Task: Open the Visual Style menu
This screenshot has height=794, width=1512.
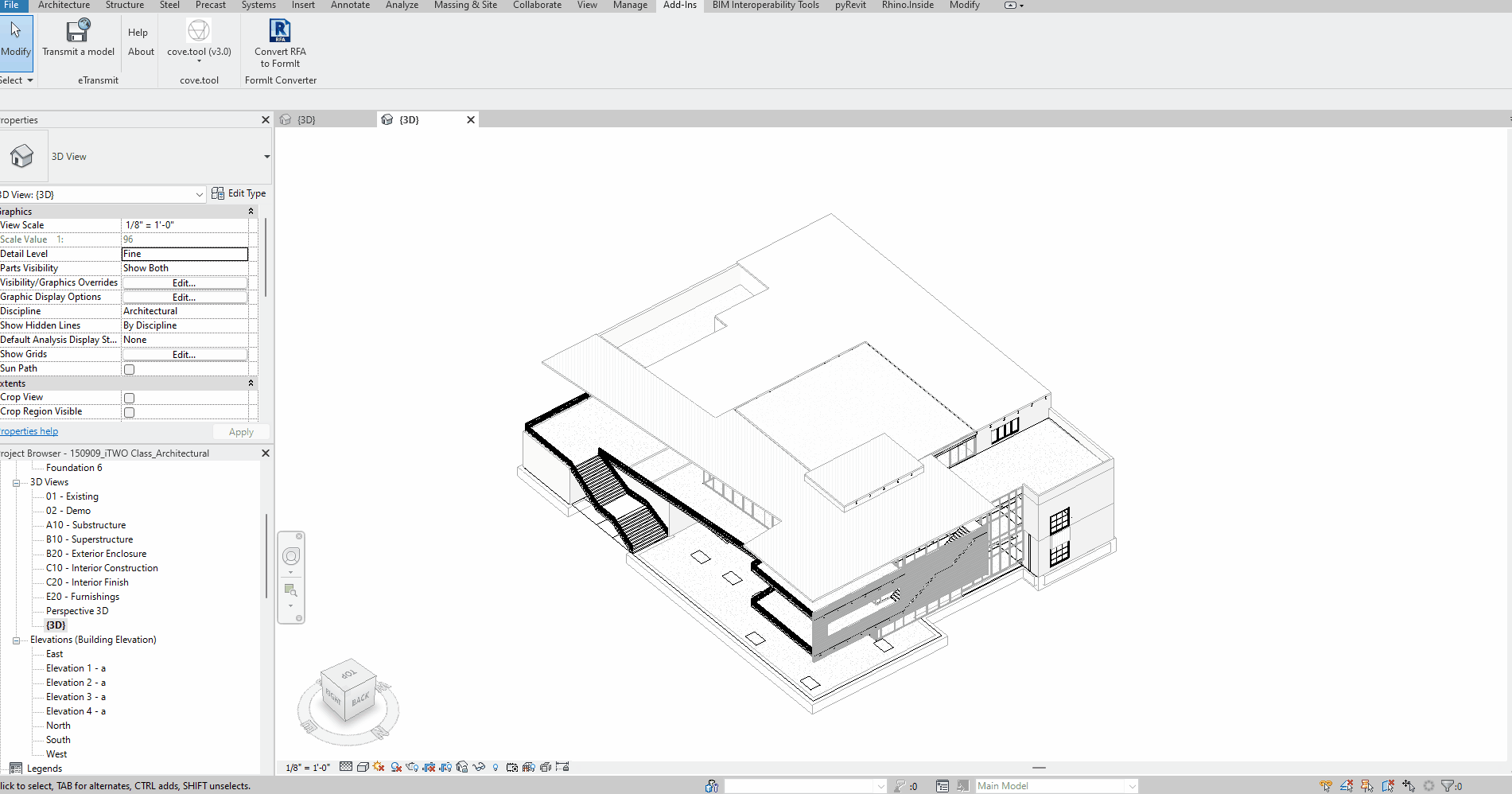Action: 362,767
